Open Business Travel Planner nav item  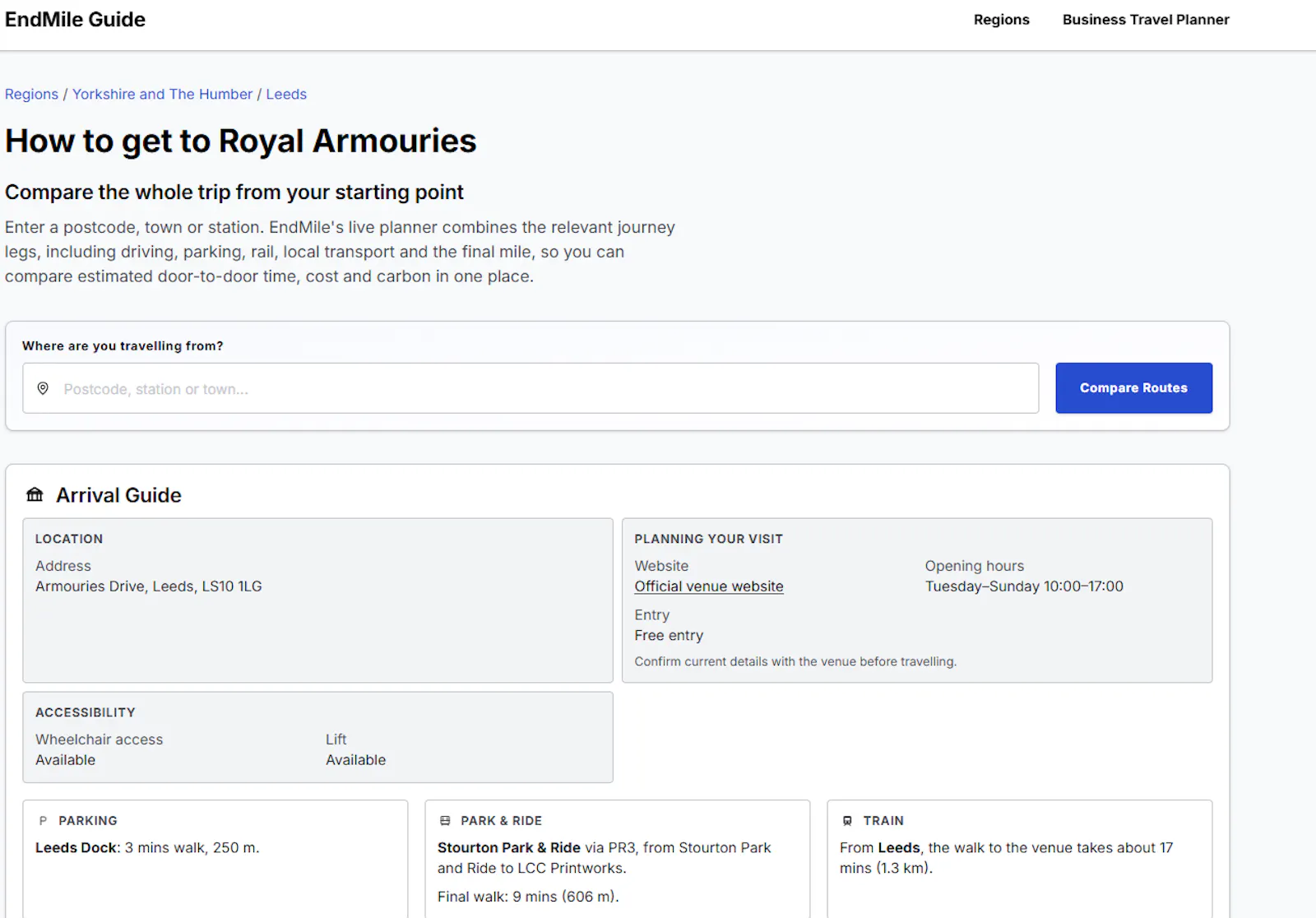[1146, 20]
